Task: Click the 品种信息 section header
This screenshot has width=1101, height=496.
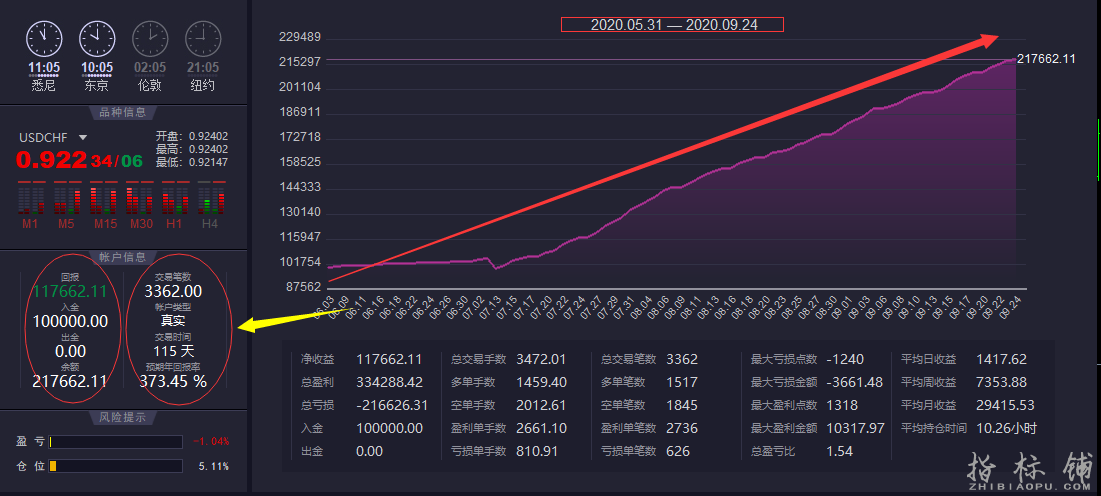Action: (x=123, y=113)
